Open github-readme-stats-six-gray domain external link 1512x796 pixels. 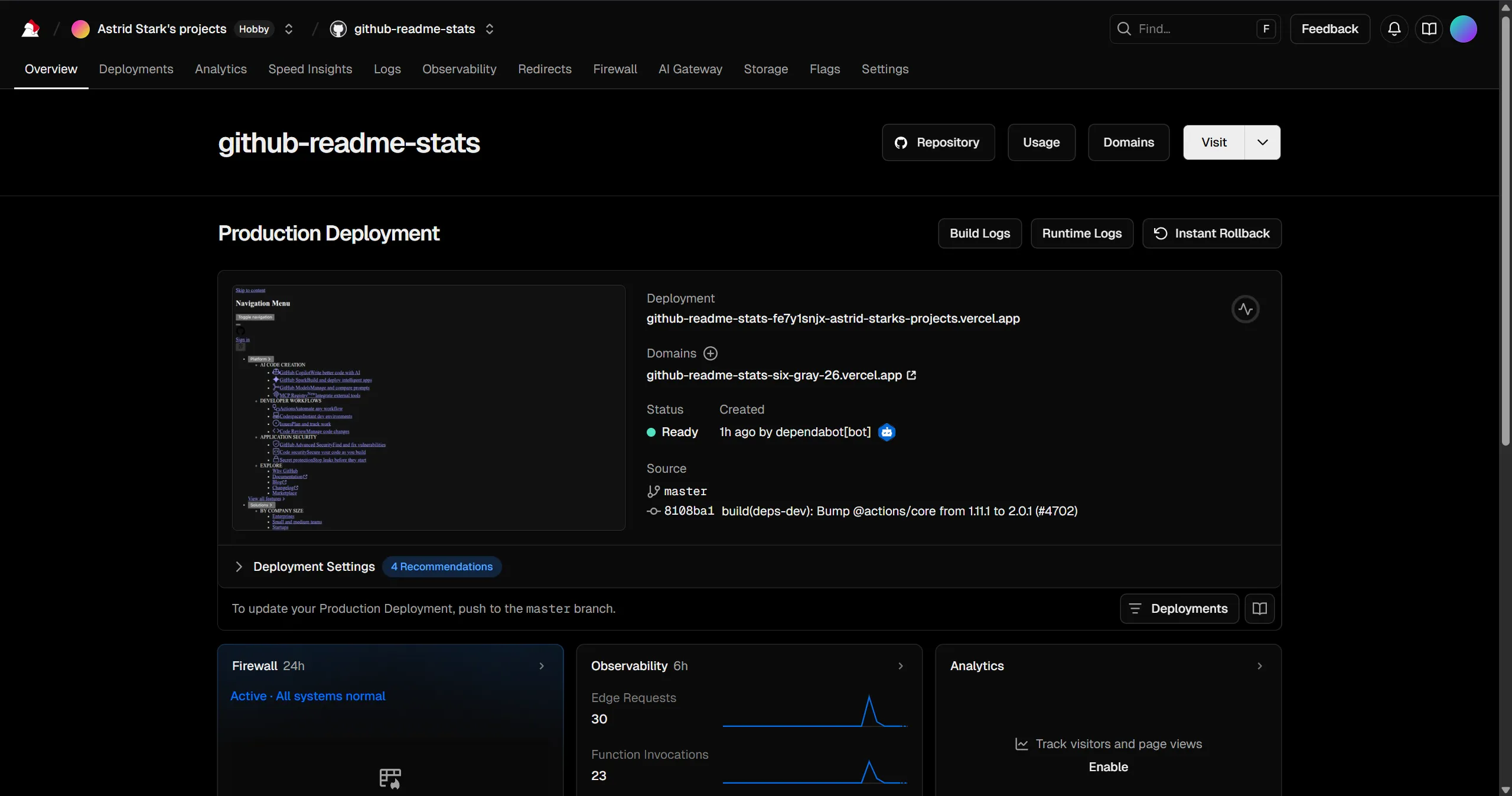[x=910, y=375]
